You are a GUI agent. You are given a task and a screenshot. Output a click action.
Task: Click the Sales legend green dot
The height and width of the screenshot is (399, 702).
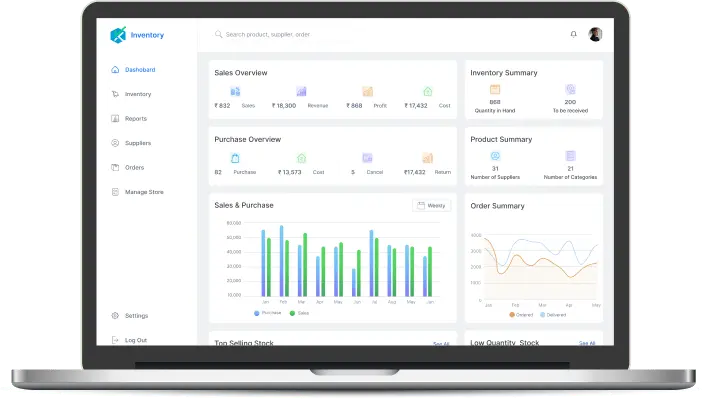click(292, 313)
